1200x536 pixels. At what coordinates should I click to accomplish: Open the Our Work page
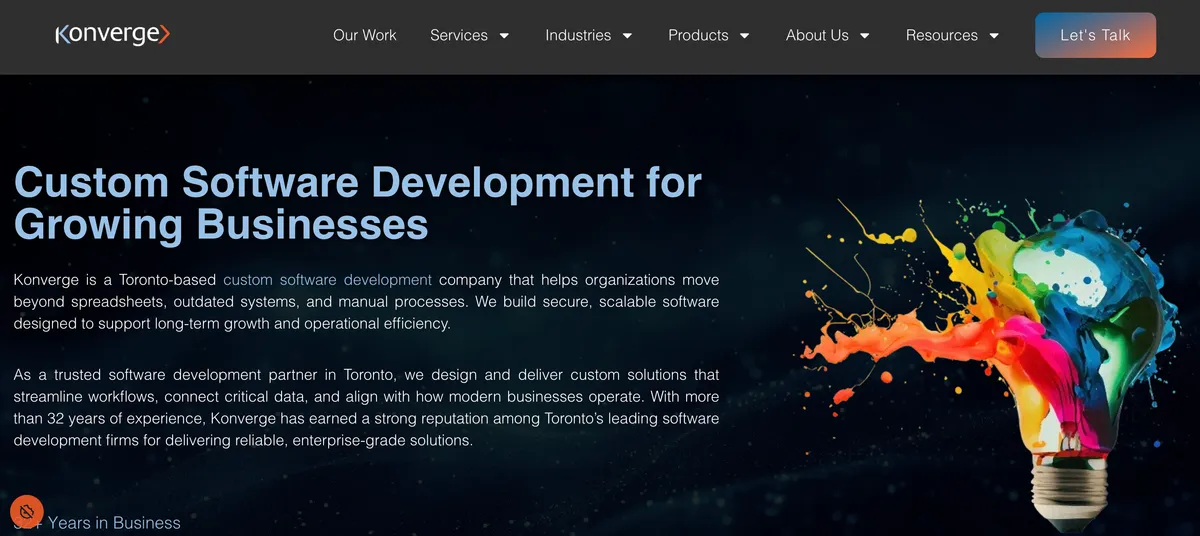click(364, 35)
